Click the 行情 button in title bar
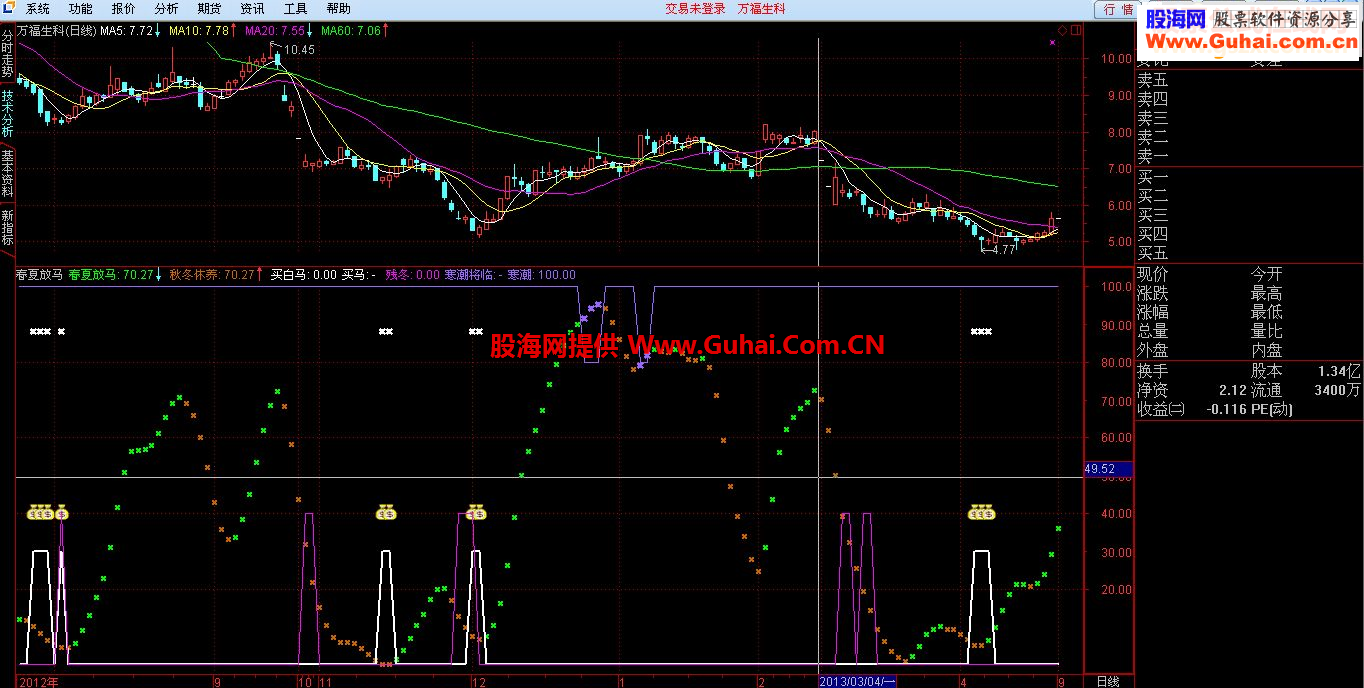 [1118, 9]
